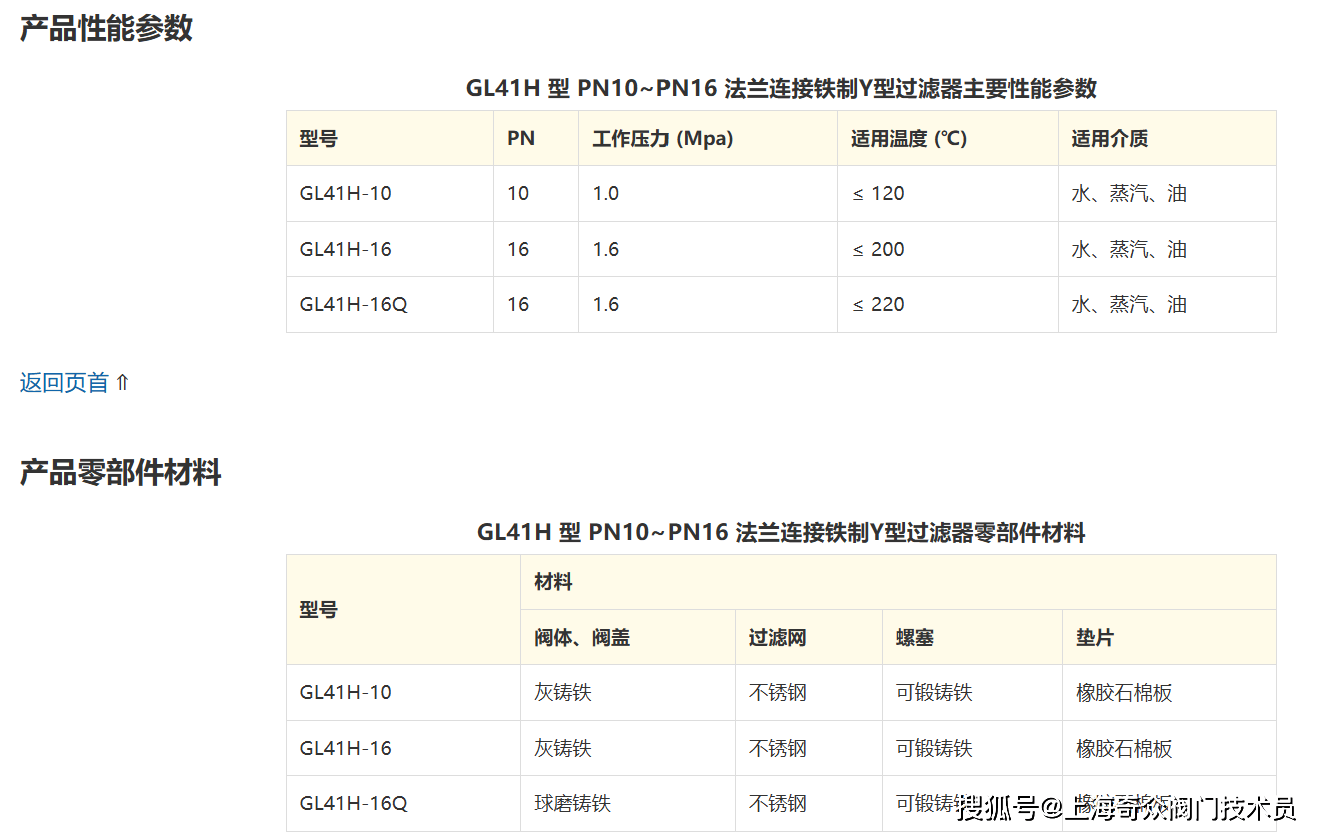Click the temperature cell ≤ 220
This screenshot has width=1328, height=836.
pyautogui.click(x=878, y=304)
